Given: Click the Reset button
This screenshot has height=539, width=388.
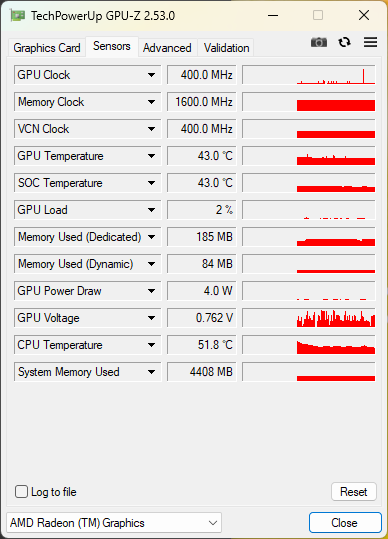Looking at the screenshot, I should pos(354,492).
